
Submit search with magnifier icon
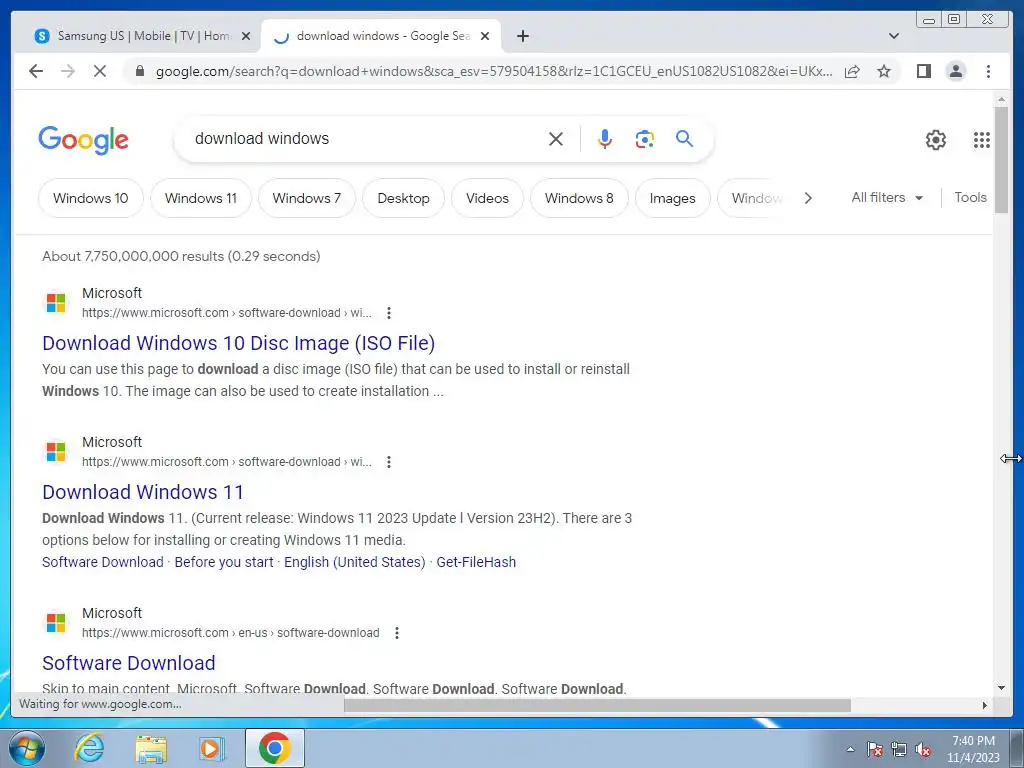click(684, 138)
